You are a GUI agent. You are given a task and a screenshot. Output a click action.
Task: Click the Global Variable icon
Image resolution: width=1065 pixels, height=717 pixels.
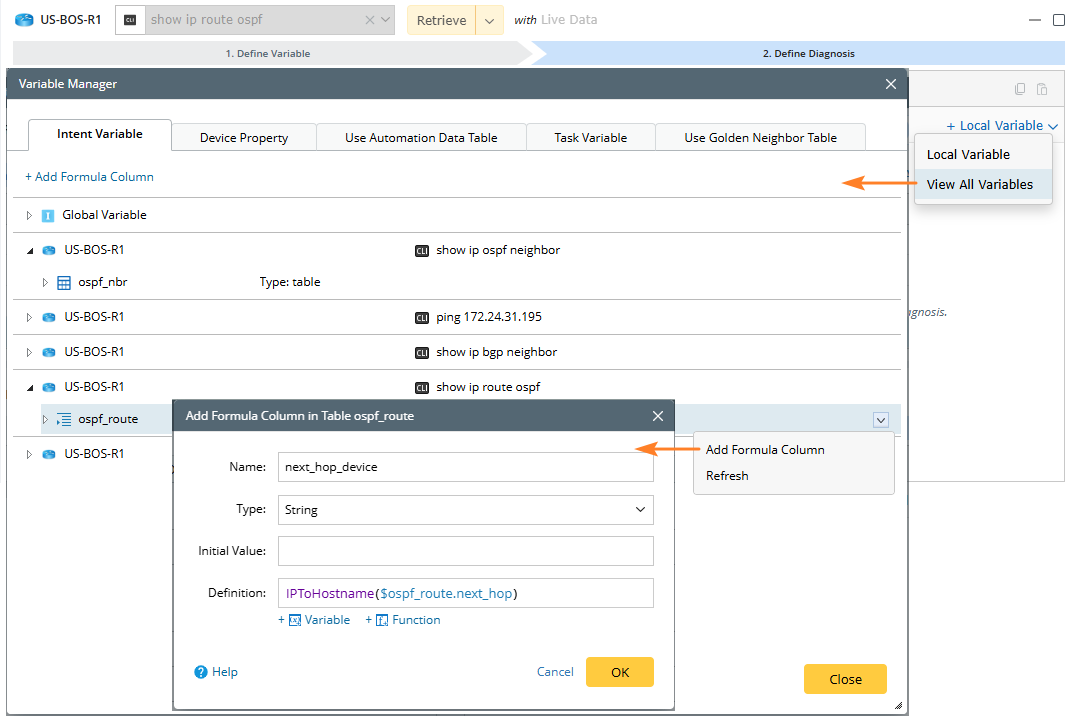(48, 215)
